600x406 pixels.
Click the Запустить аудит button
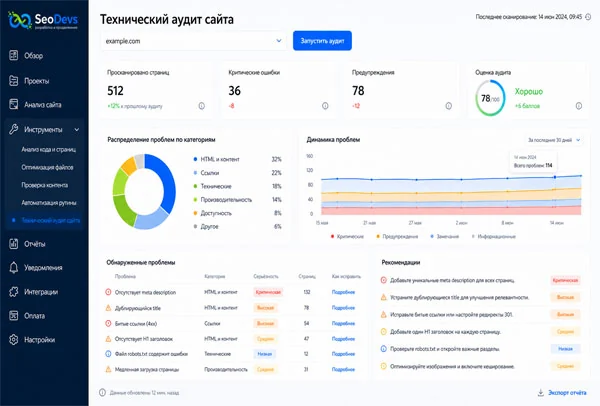click(322, 41)
